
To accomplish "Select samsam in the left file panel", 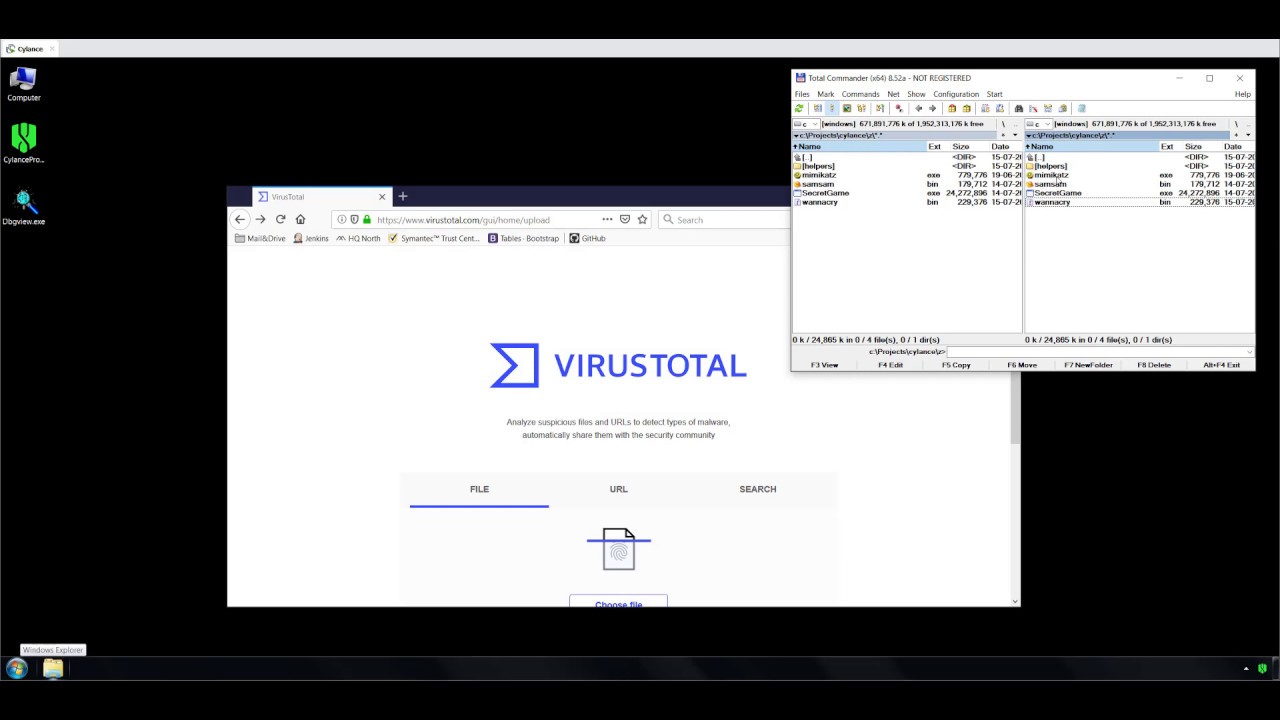I will [x=817, y=184].
